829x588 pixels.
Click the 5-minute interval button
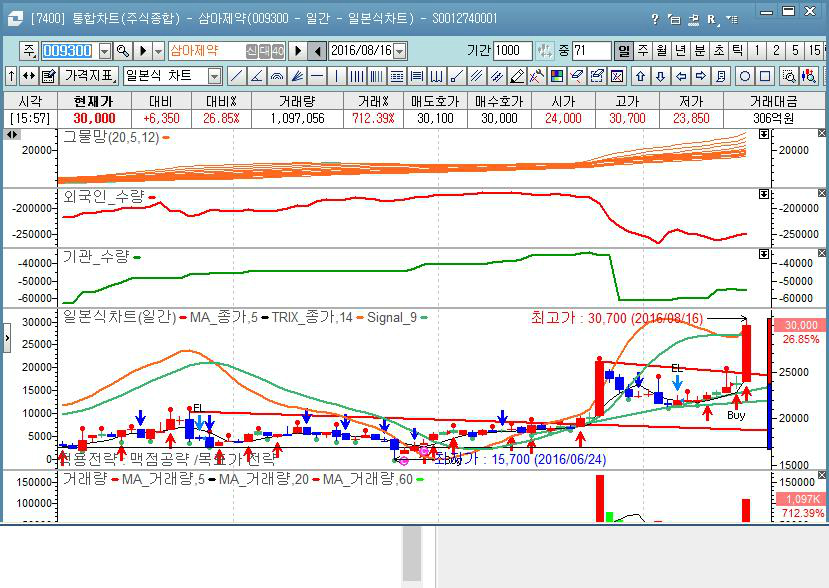(796, 51)
